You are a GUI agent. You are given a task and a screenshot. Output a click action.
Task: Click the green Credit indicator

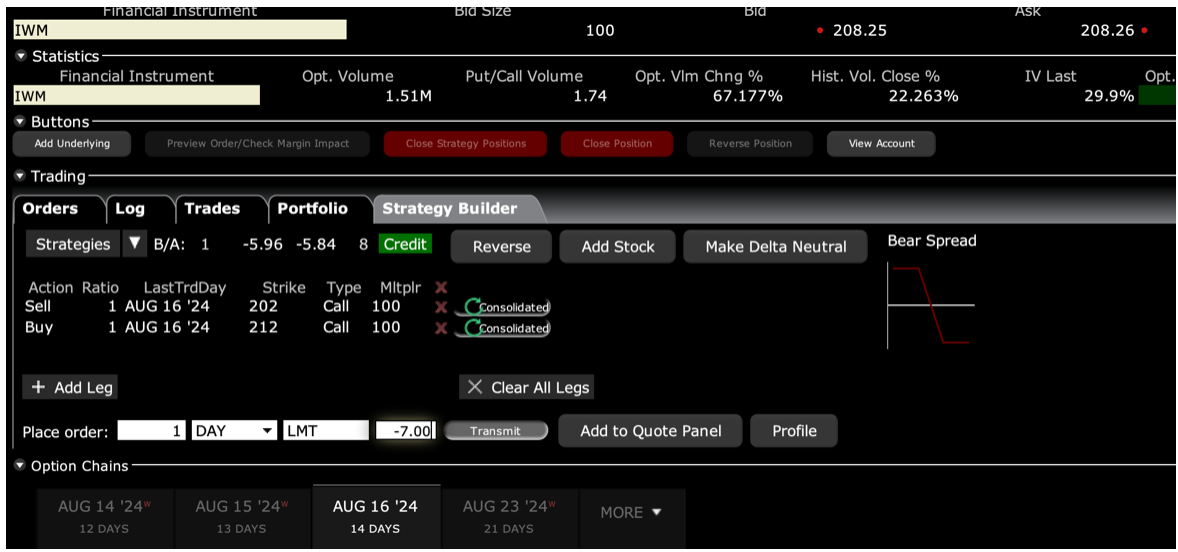tap(406, 244)
